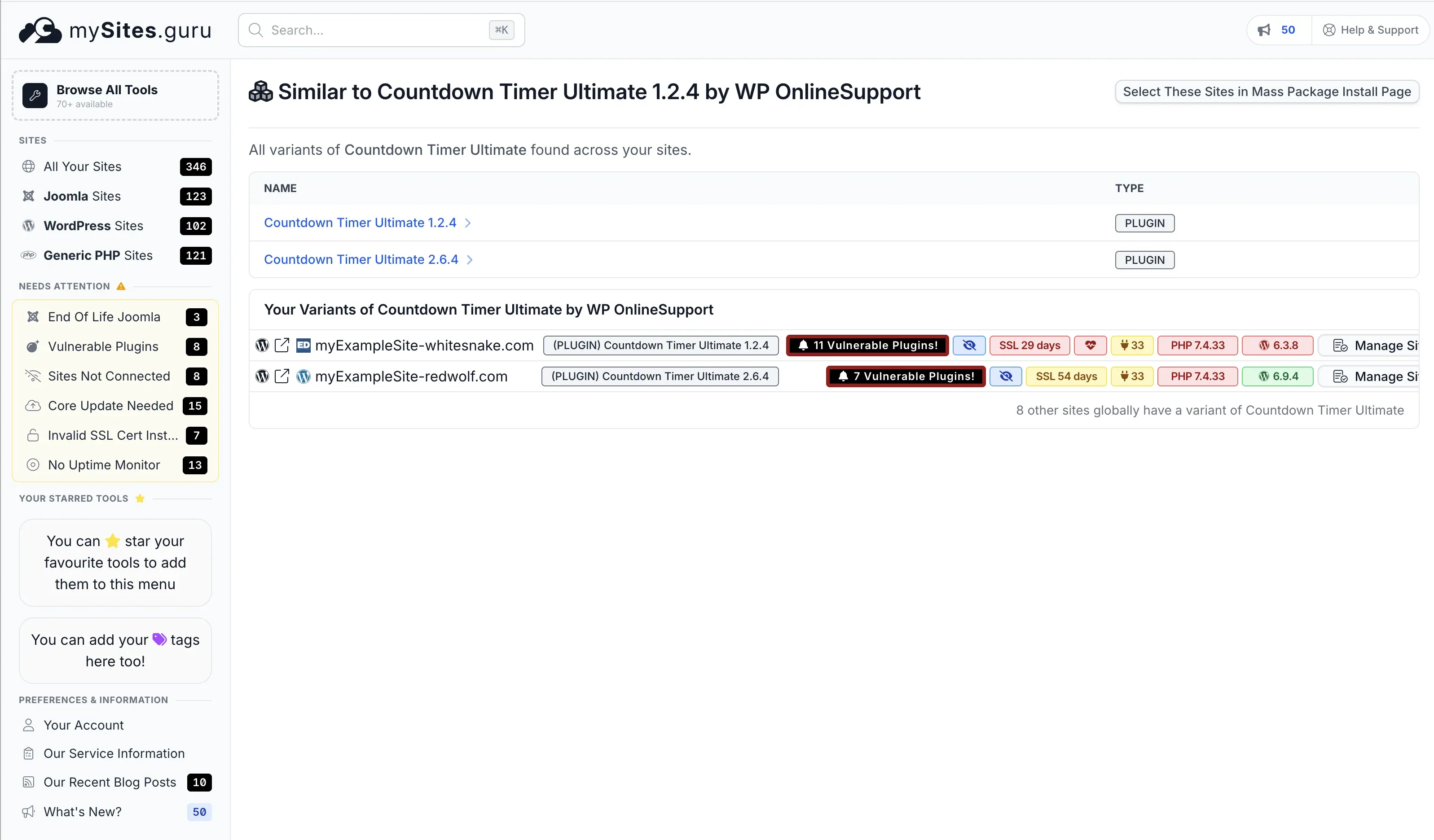Expand the Countdown Timer Ultimate 1.2.4 chevron

(x=468, y=223)
